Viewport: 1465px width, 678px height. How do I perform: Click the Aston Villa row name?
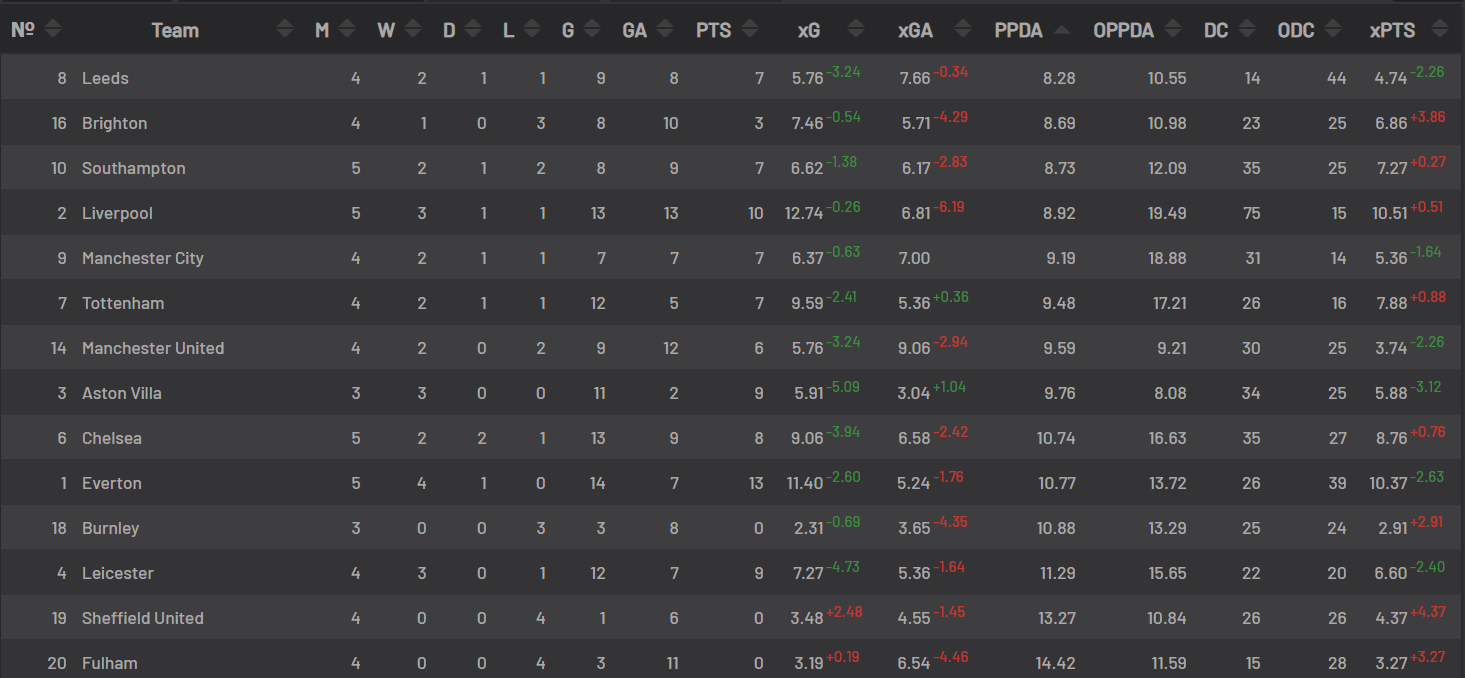point(122,393)
